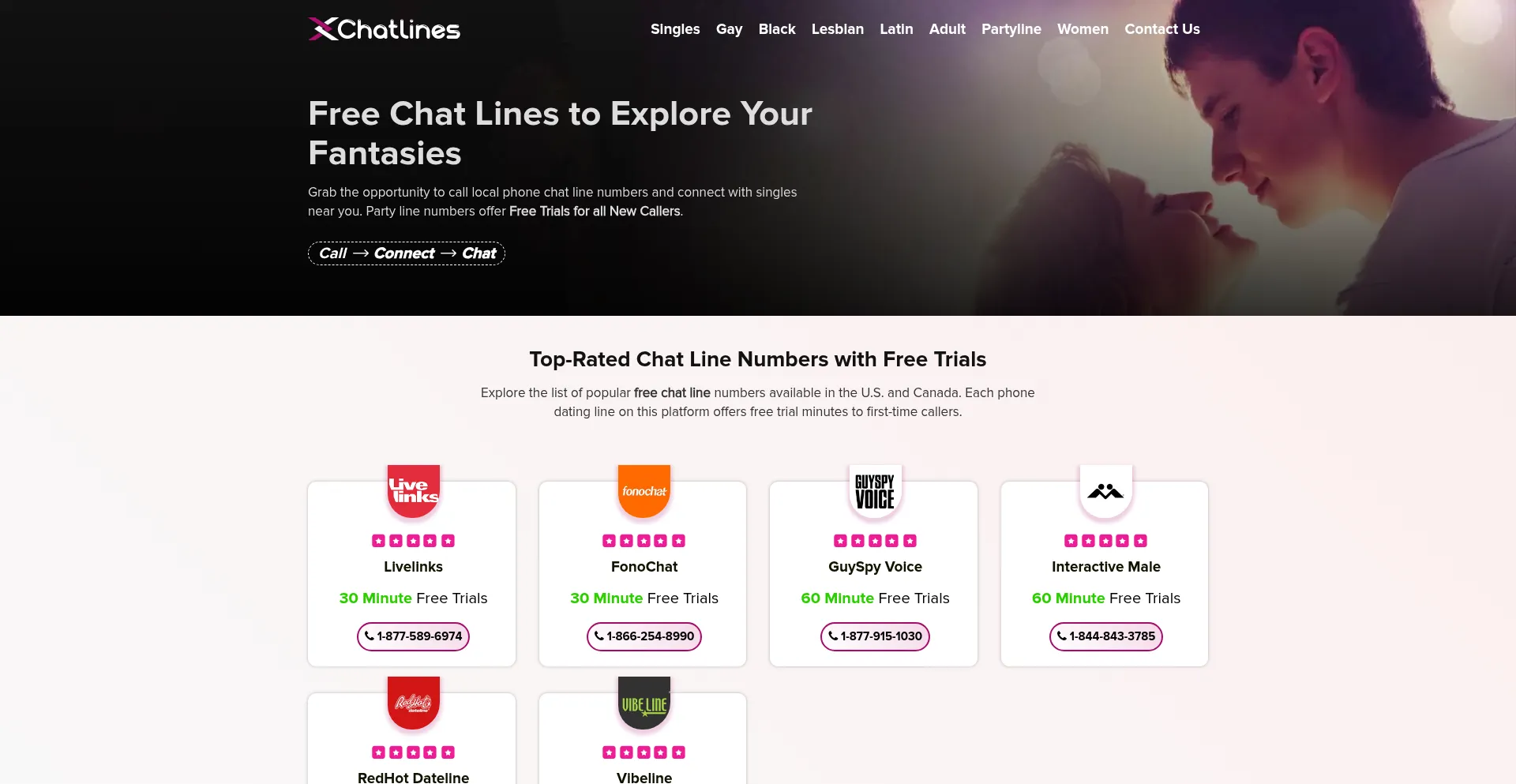
Task: Open the RedHot Dateline name link
Action: coord(413,777)
